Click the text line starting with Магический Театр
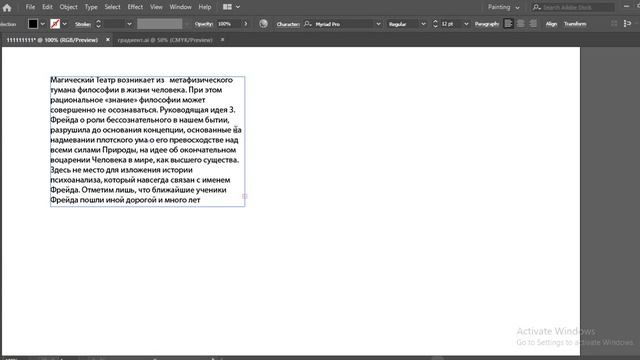 coord(141,80)
